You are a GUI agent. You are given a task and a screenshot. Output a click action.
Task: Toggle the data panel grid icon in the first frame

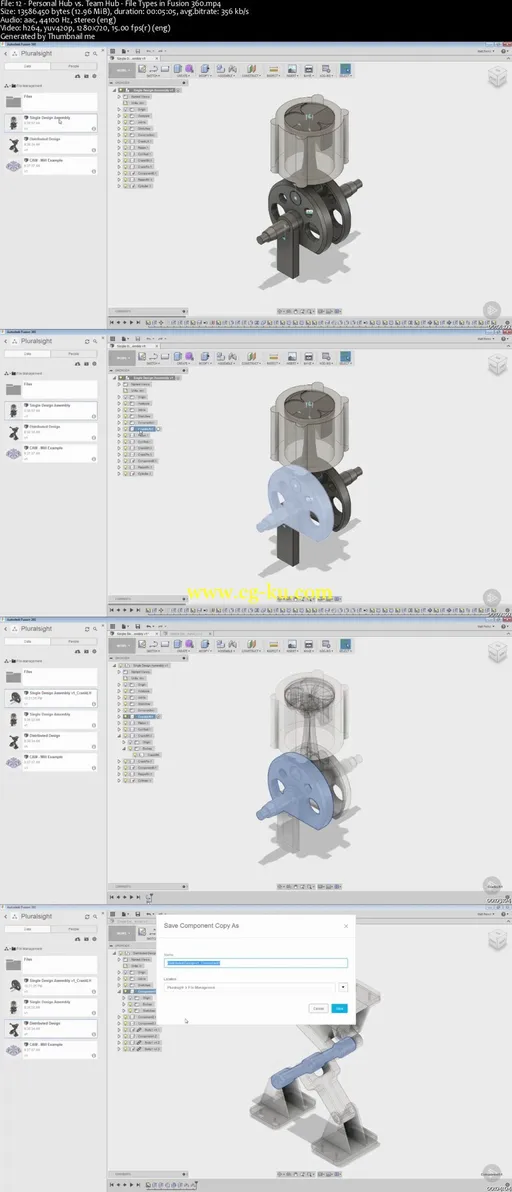point(112,51)
